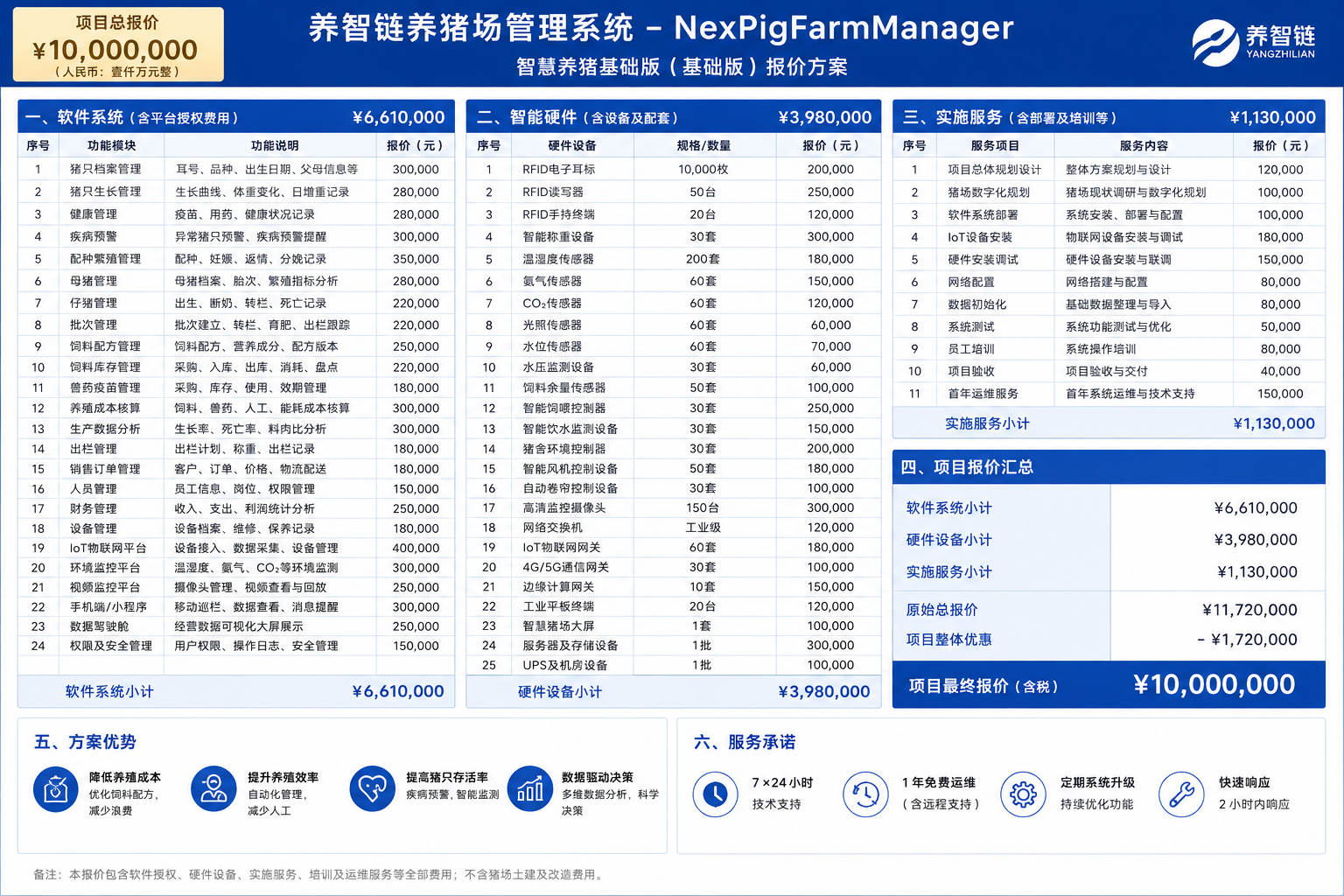This screenshot has height=896, width=1344.
Task: Click the 7×24小时 clock icon
Action: coord(715,794)
